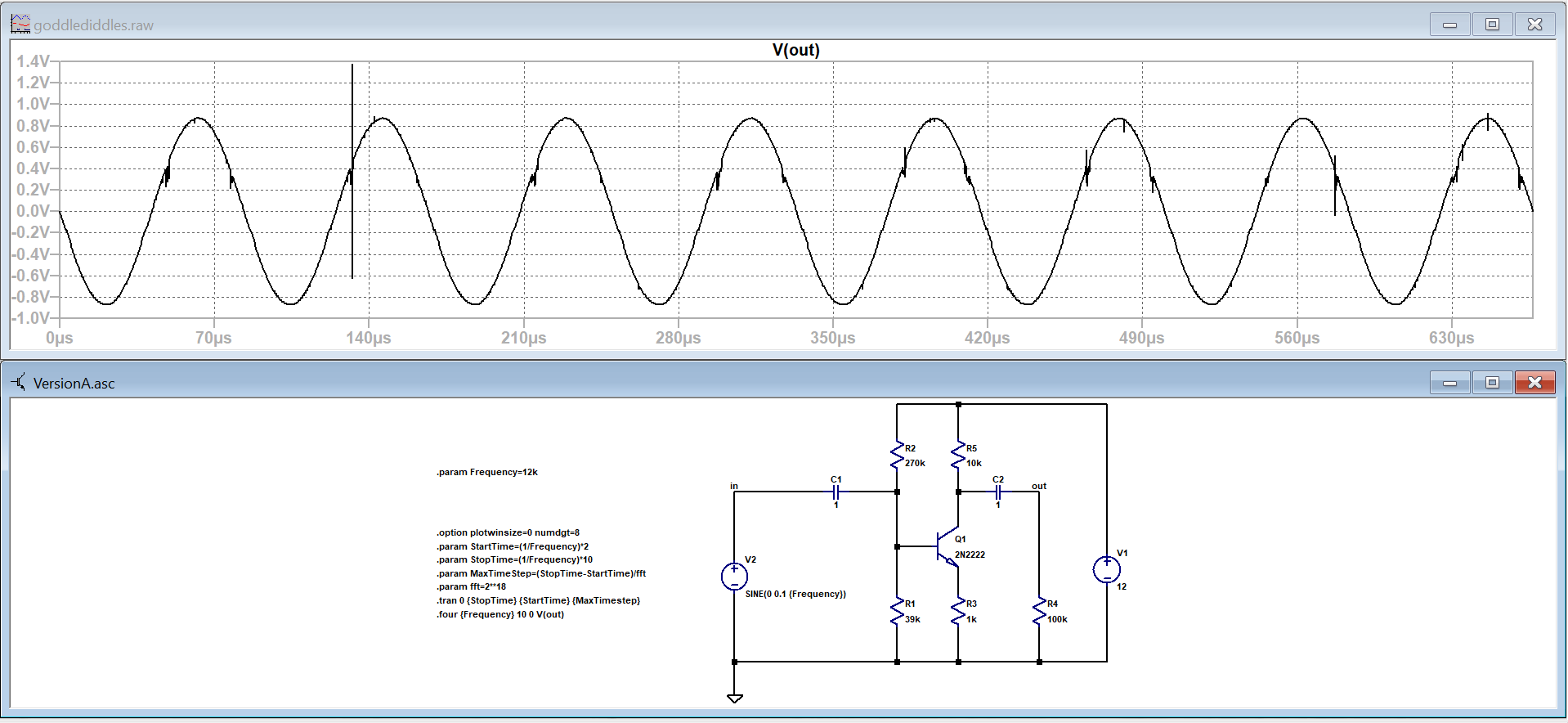The width and height of the screenshot is (1568, 723).
Task: Click 'SINE(0 0.1 {Frequency})' source value
Action: [795, 594]
